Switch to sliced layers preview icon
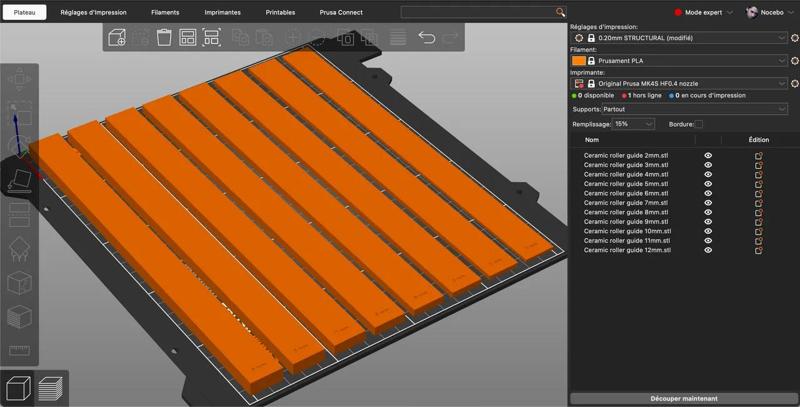The width and height of the screenshot is (800, 407). [x=50, y=388]
